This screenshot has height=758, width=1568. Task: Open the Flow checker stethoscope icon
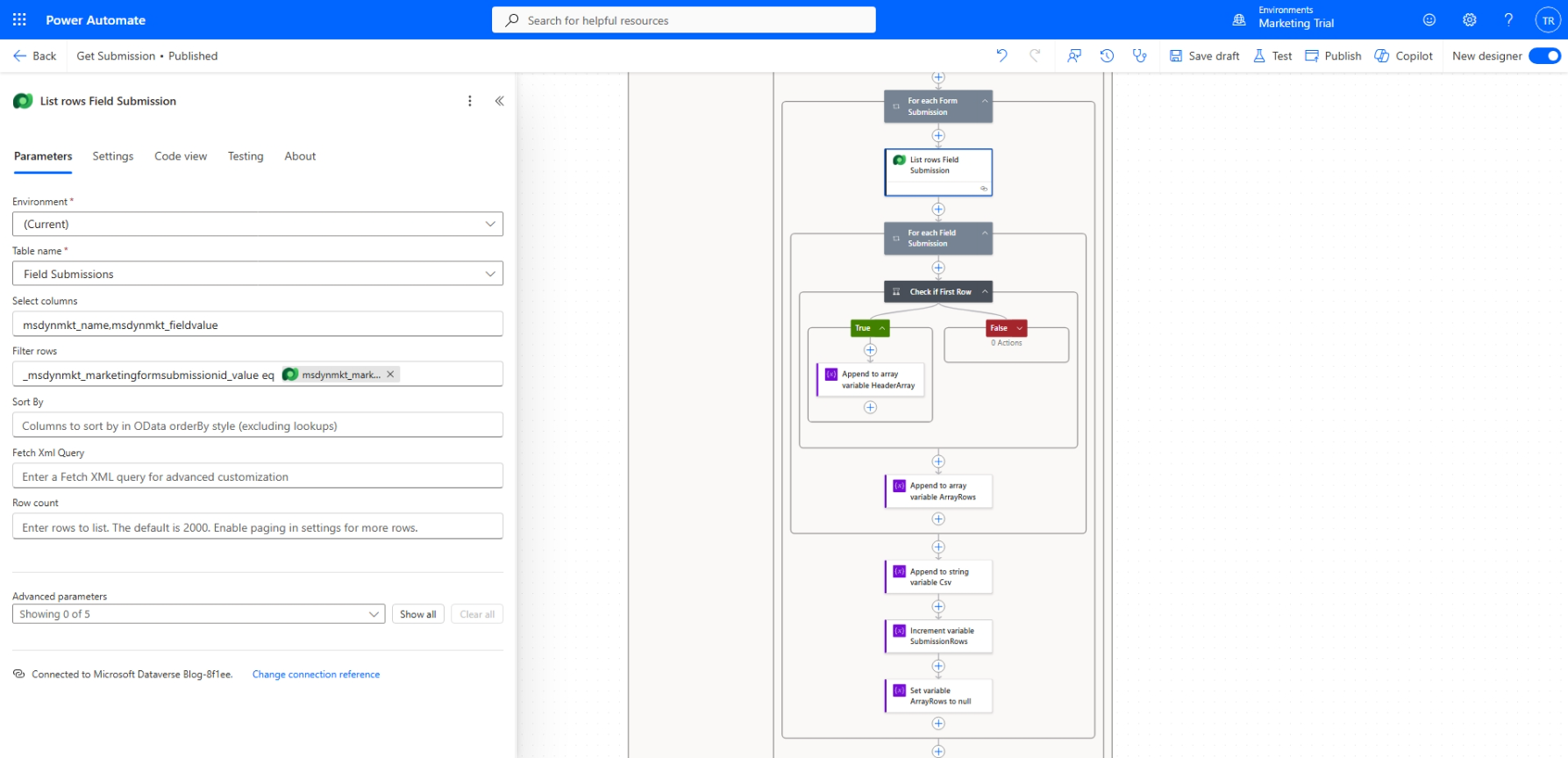(x=1139, y=55)
